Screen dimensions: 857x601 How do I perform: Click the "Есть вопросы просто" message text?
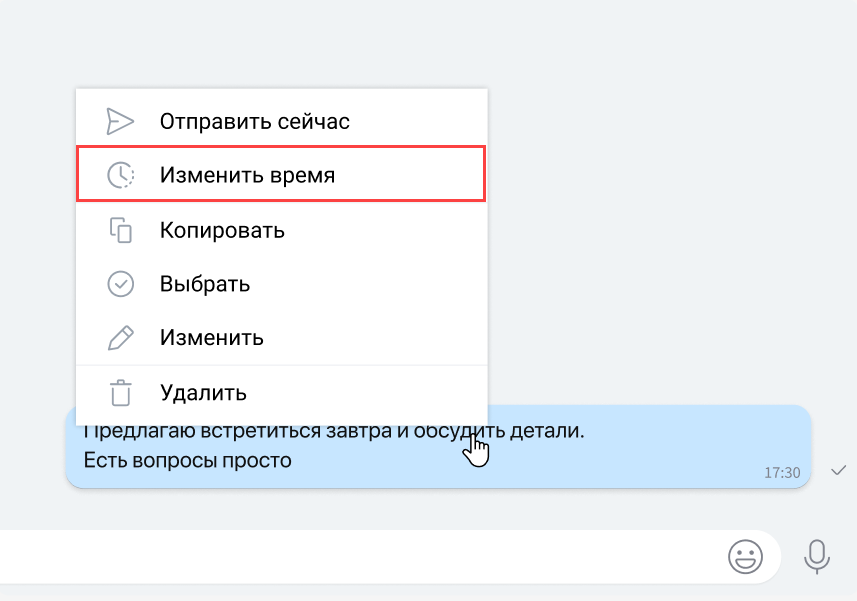(x=187, y=461)
